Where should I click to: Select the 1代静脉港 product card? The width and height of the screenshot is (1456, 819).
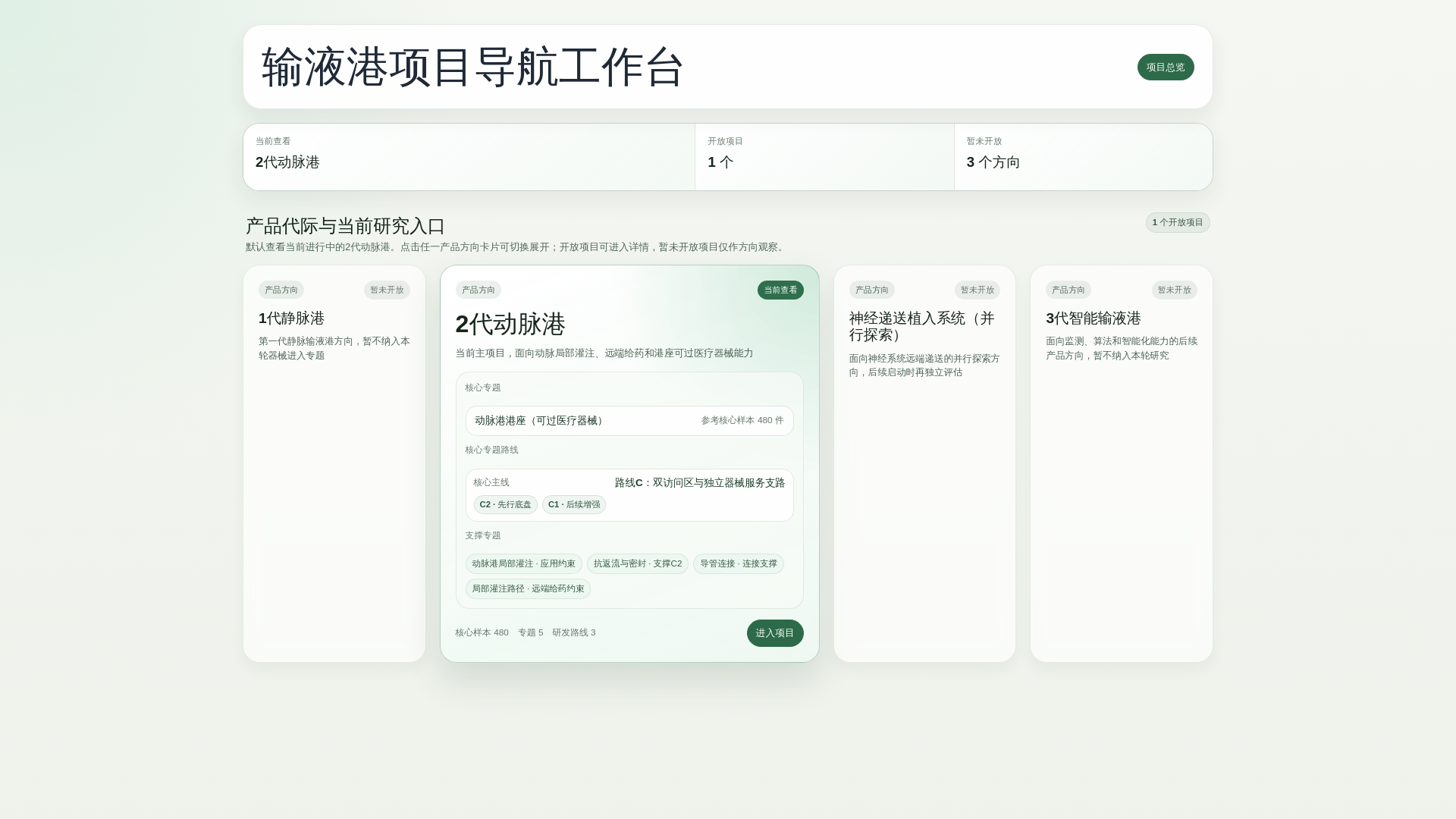click(x=334, y=463)
